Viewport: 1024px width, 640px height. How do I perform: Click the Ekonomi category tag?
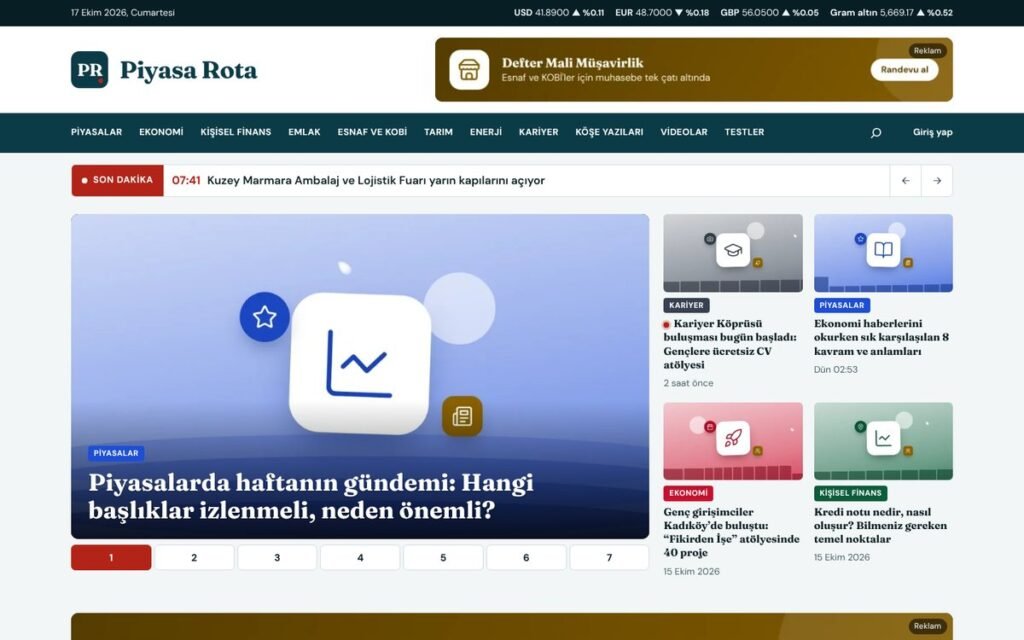(688, 493)
